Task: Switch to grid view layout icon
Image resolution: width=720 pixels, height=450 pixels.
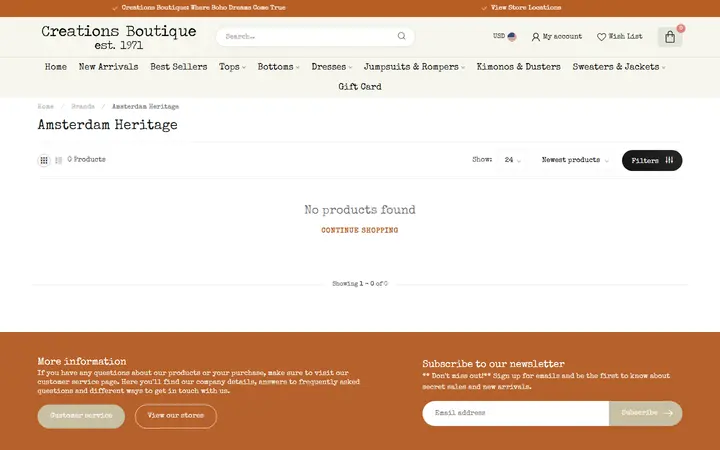Action: coord(44,160)
